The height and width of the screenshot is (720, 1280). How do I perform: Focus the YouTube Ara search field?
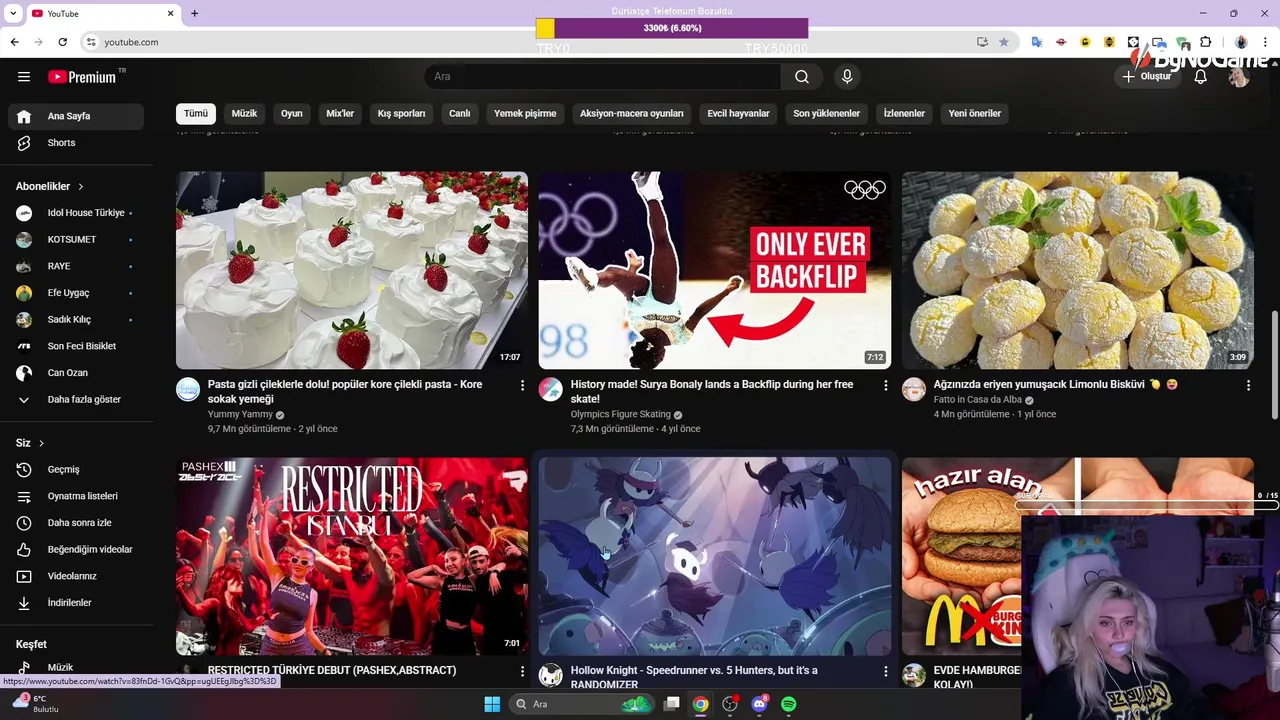603,77
